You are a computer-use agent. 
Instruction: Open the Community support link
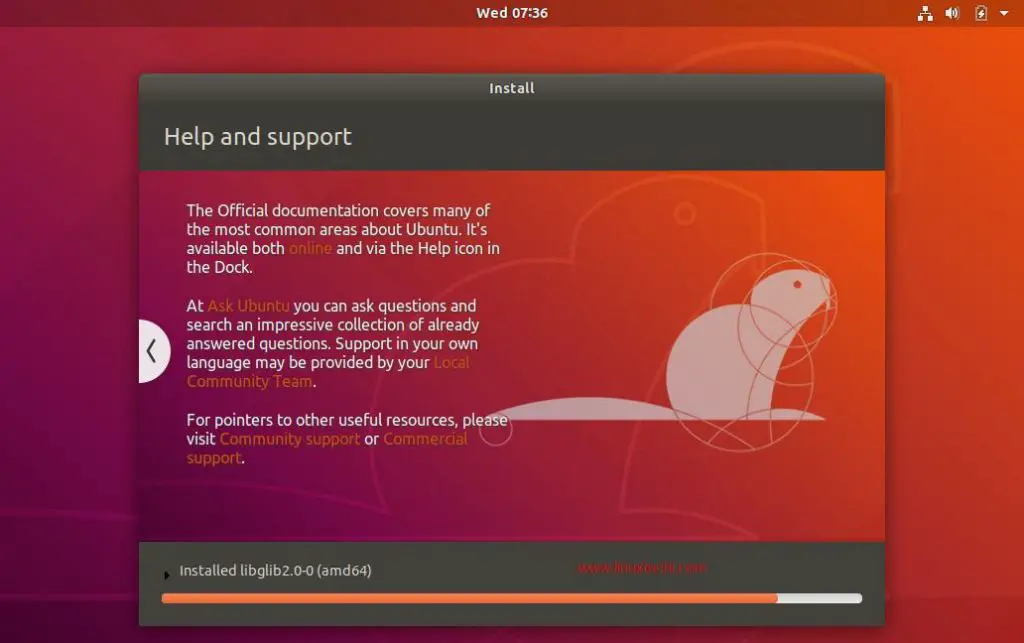[289, 439]
